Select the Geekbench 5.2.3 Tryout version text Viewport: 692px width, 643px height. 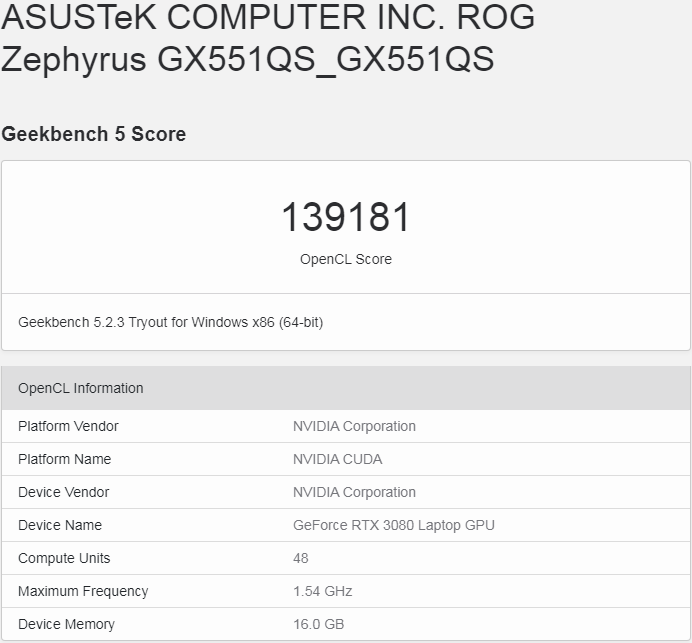[171, 322]
